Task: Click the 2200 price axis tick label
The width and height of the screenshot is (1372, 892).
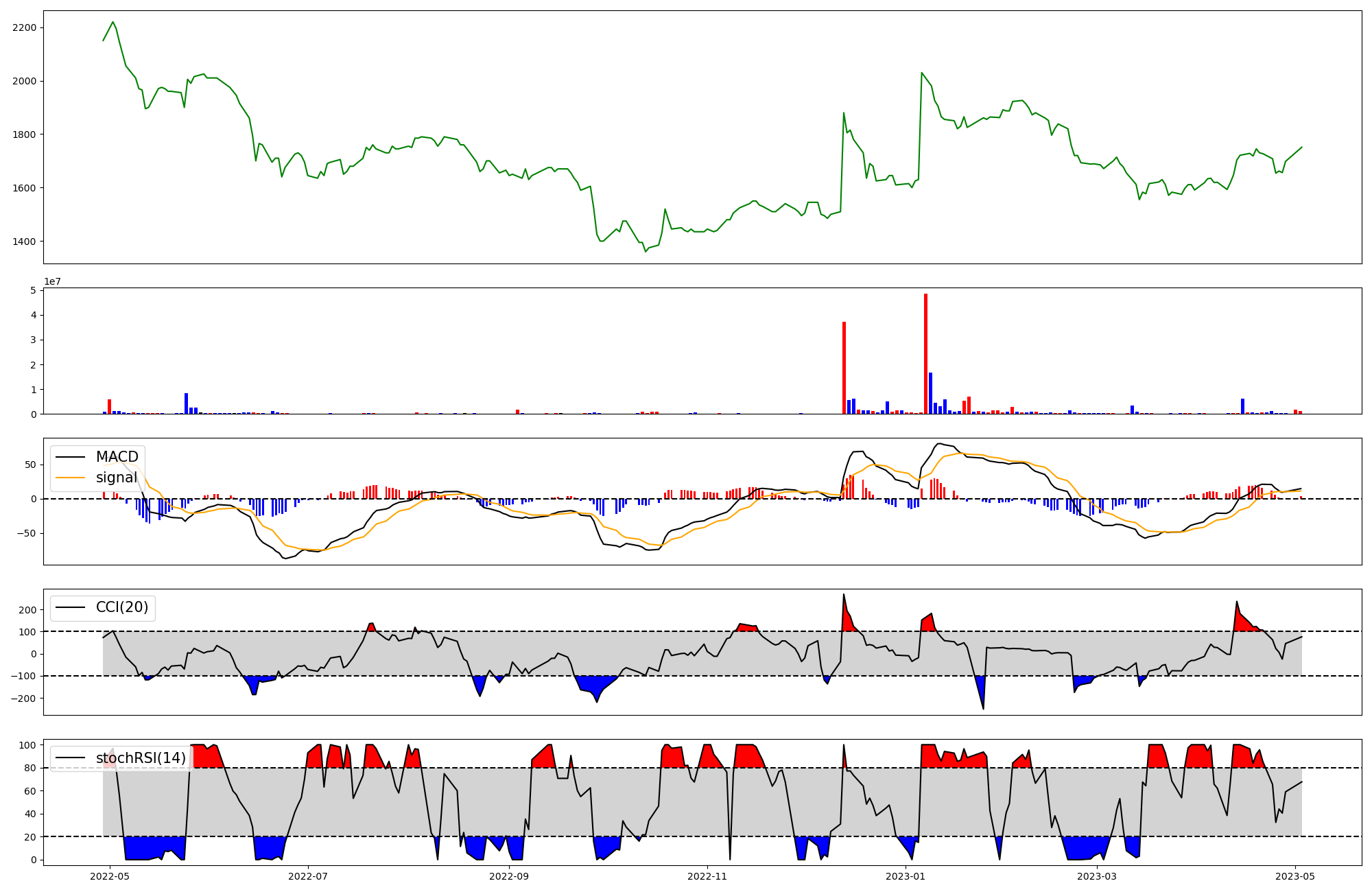Action: coord(24,27)
